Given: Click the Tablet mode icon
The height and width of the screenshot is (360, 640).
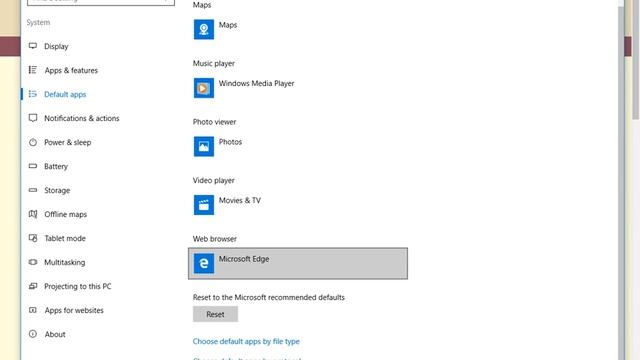Looking at the screenshot, I should pyautogui.click(x=33, y=238).
